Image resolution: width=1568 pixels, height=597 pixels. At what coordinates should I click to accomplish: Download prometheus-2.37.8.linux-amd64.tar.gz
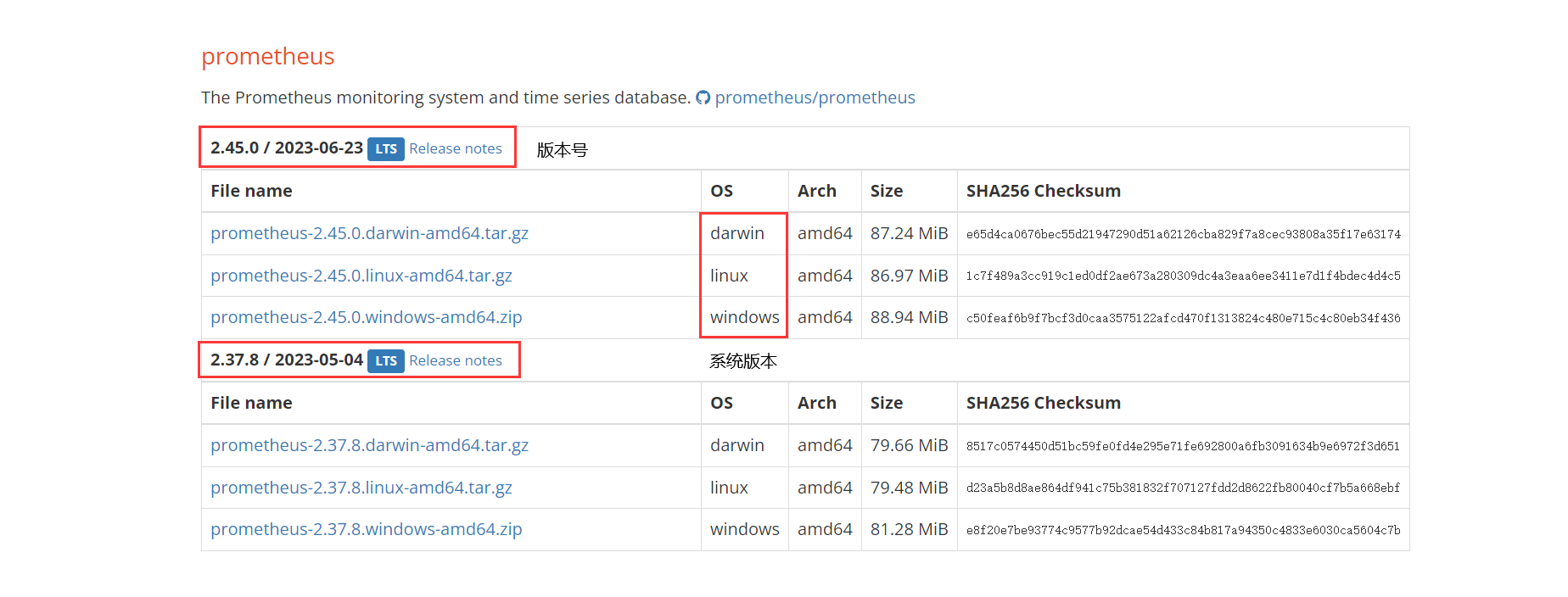[x=361, y=488]
